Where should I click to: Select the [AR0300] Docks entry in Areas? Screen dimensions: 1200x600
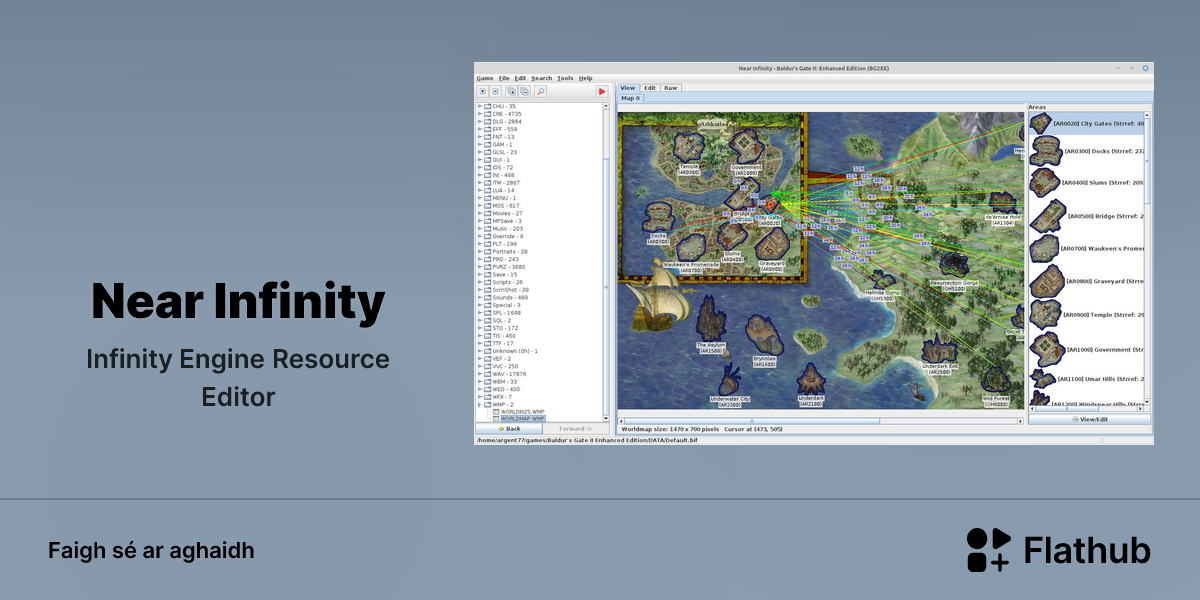1087,152
